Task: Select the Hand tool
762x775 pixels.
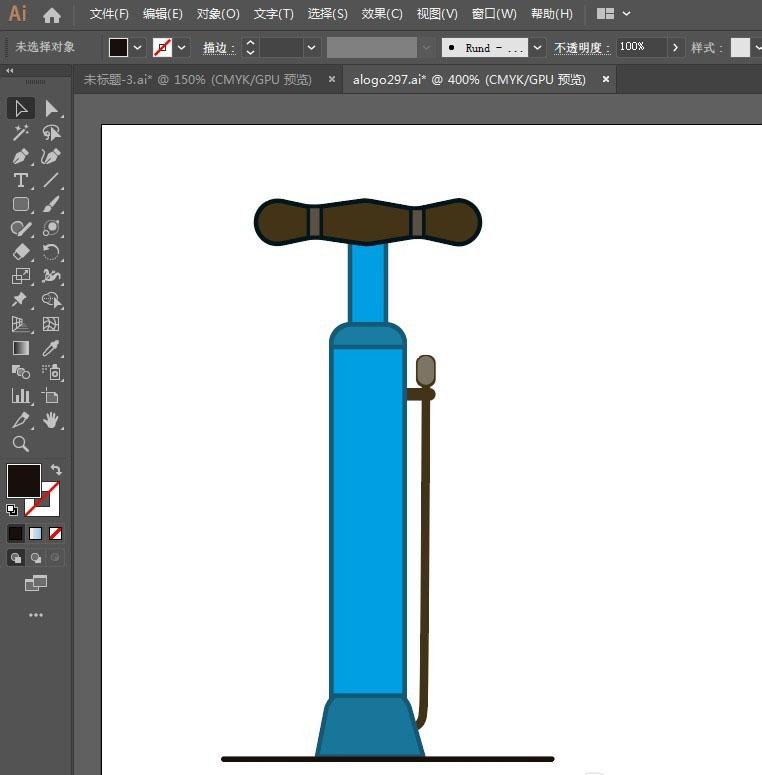Action: [x=51, y=420]
